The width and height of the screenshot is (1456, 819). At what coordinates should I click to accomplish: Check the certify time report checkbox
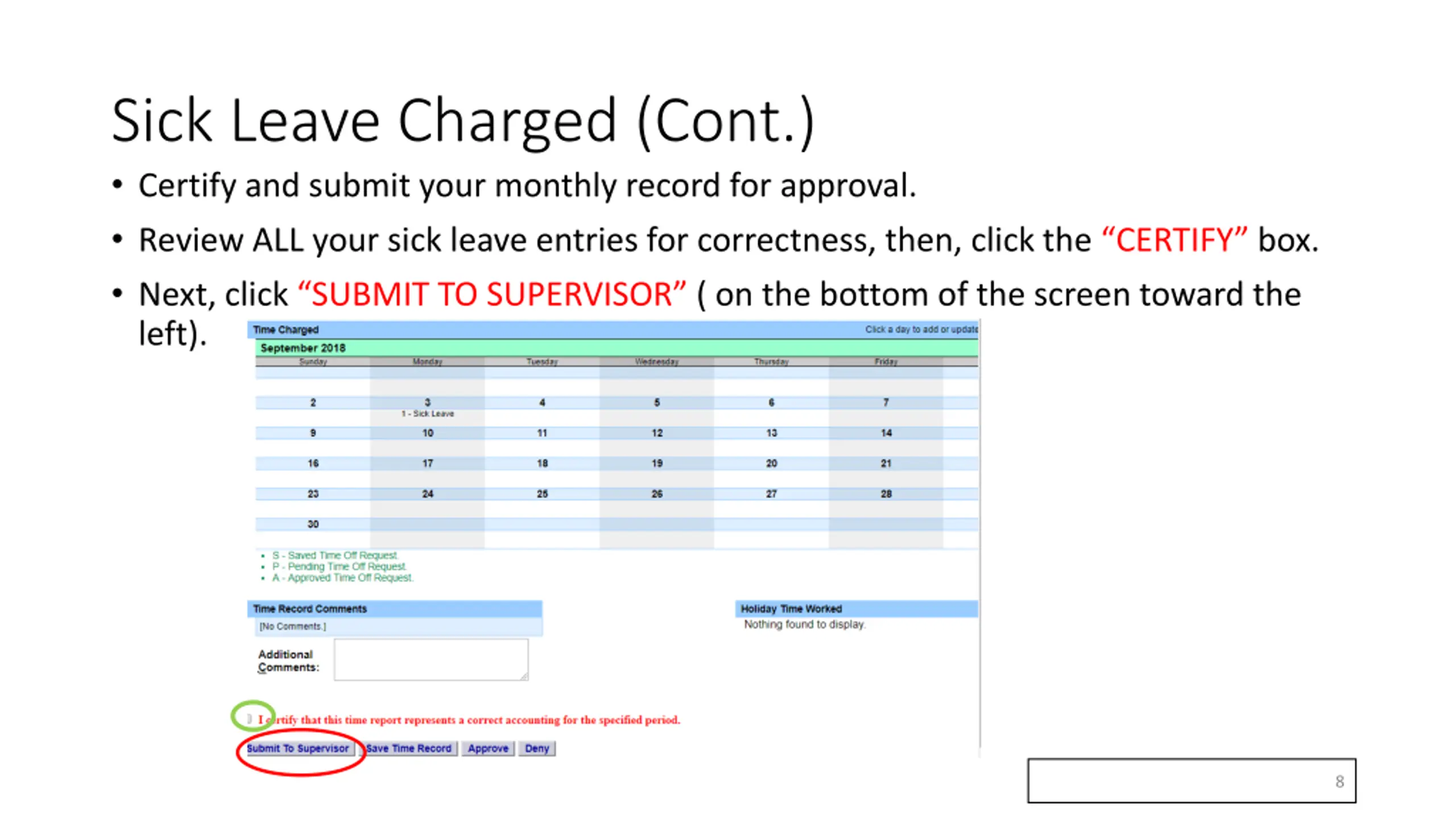[249, 719]
